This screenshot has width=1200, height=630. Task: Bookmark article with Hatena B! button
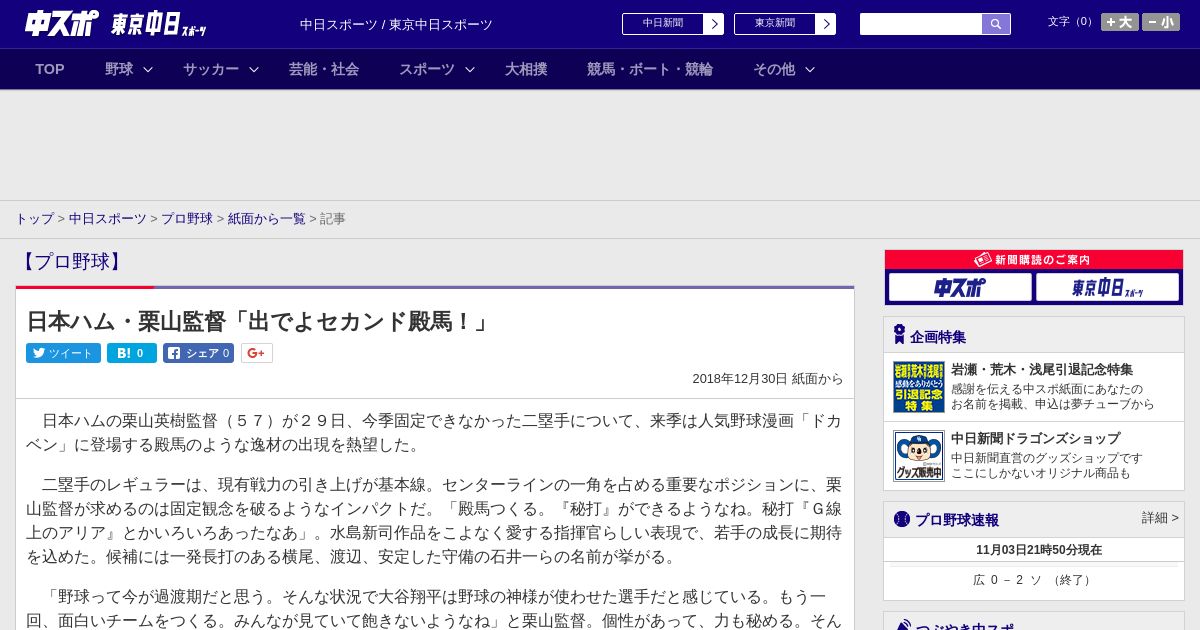[132, 353]
